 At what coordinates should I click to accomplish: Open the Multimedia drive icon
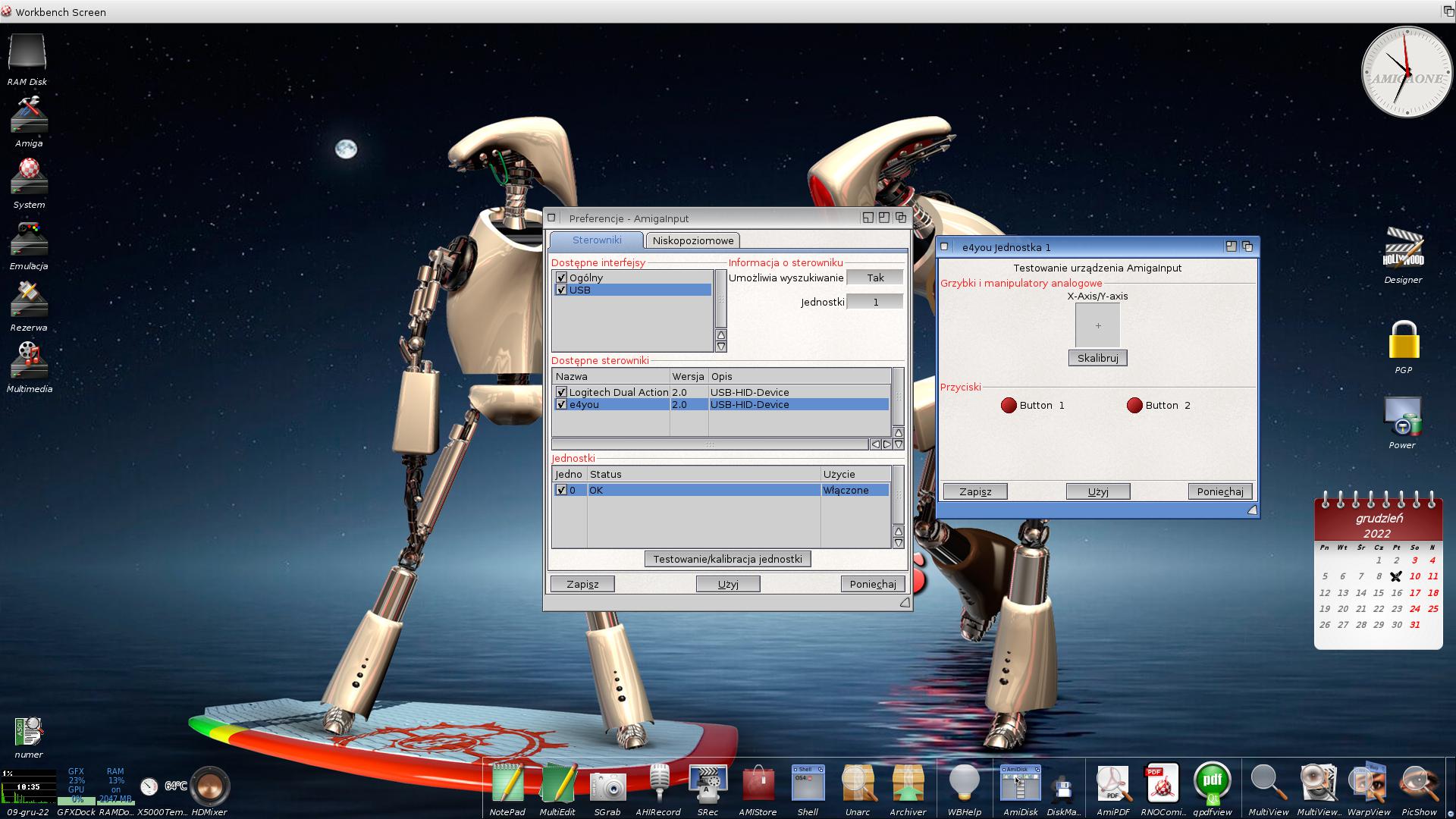(x=29, y=361)
